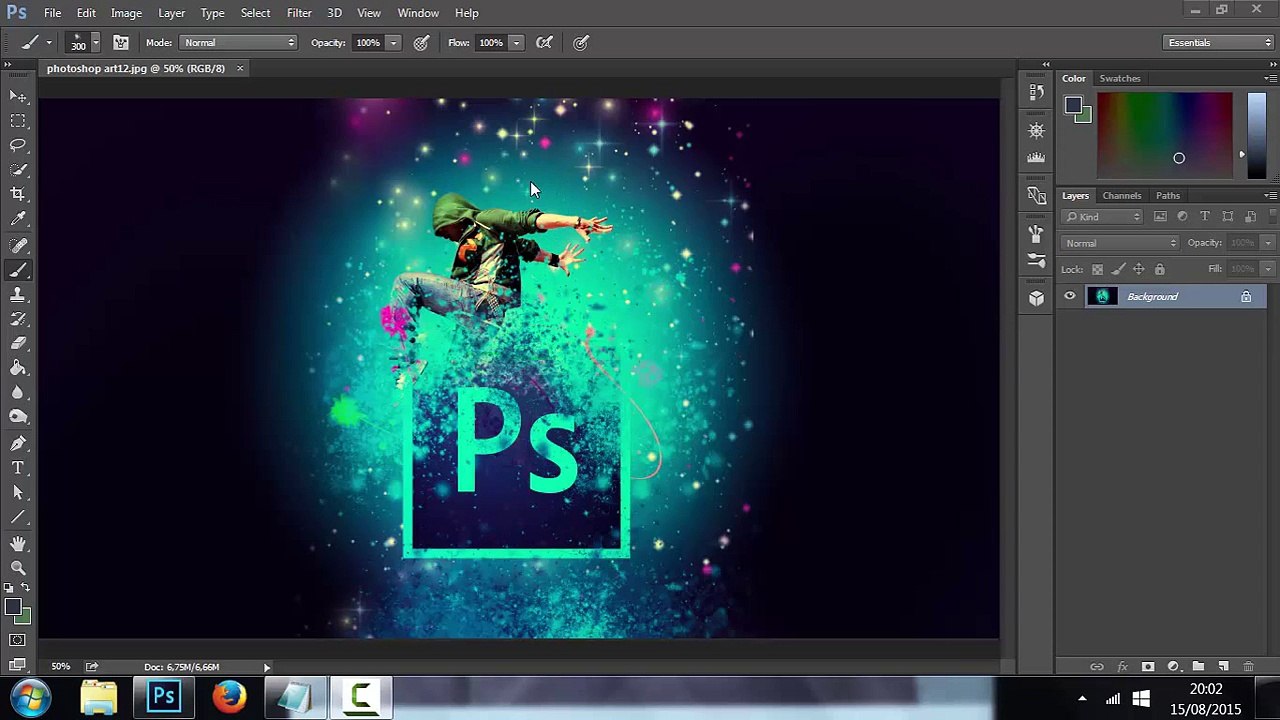Select the History Brush tool

[x=18, y=319]
